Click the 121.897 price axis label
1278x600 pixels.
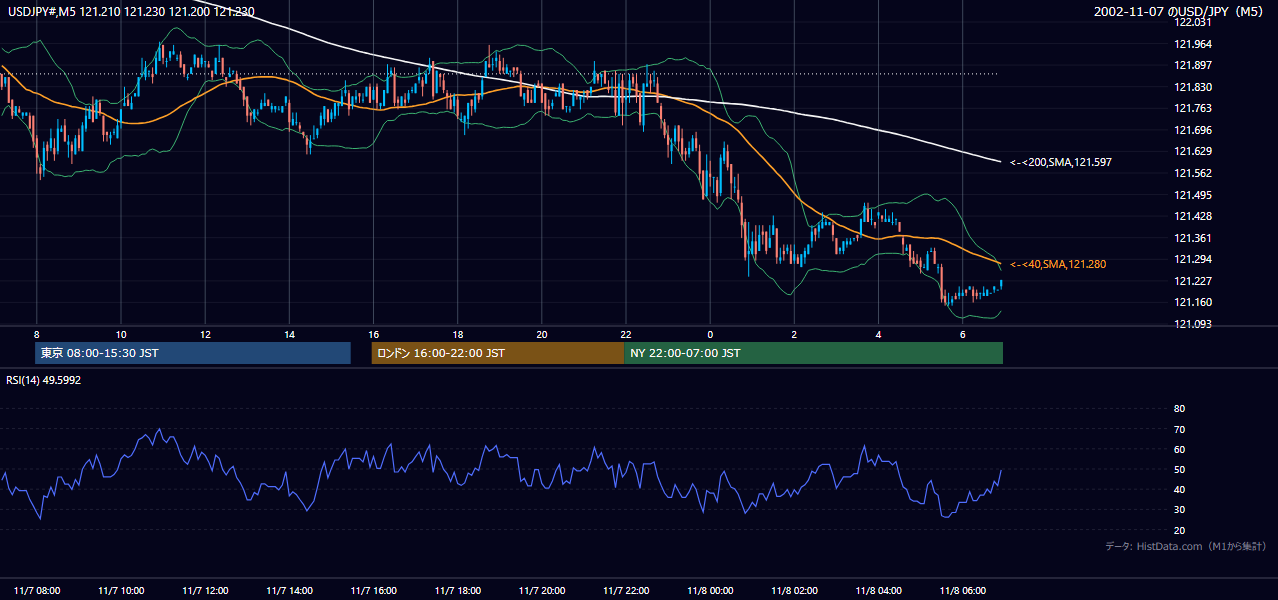[x=1194, y=65]
